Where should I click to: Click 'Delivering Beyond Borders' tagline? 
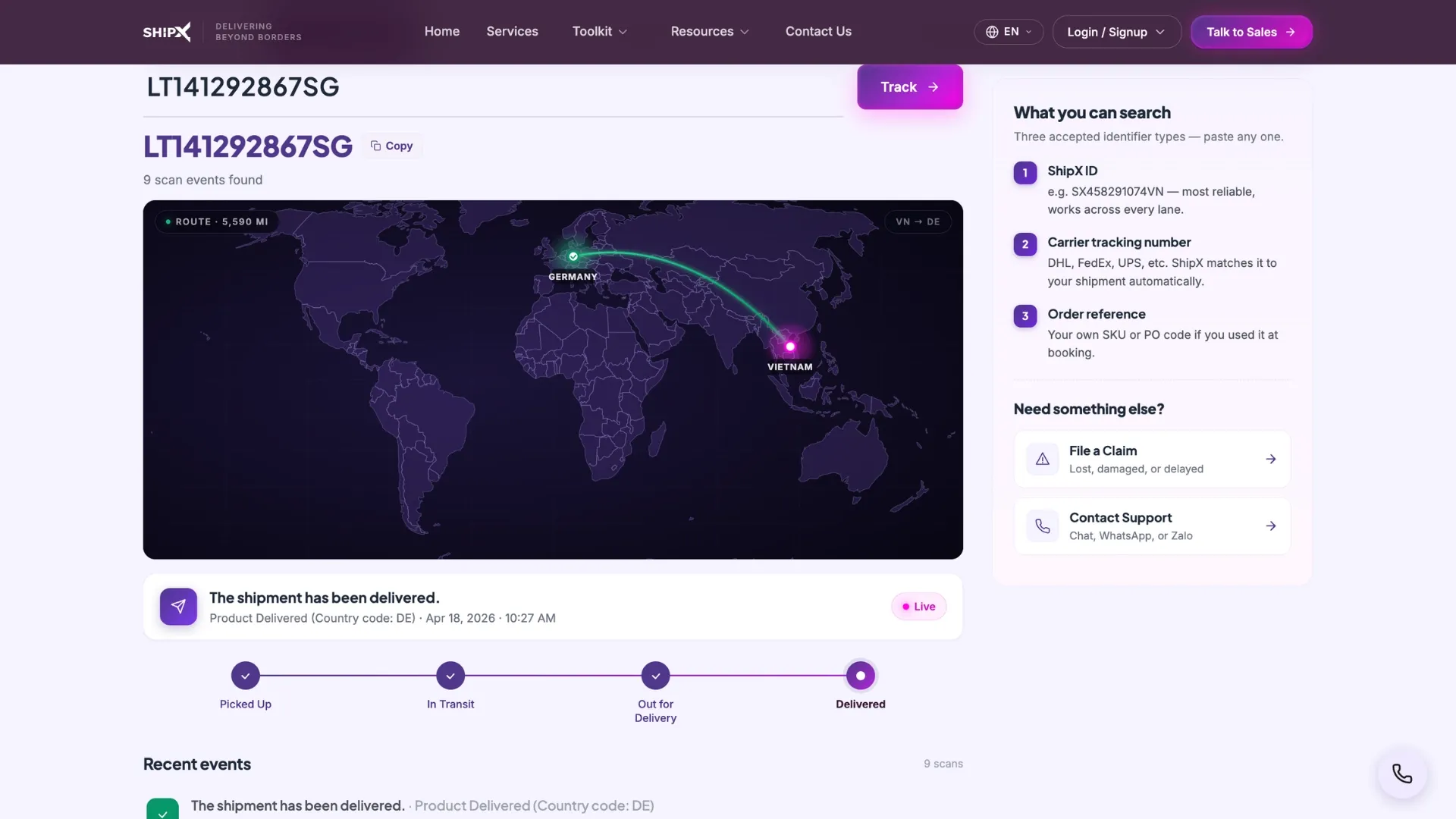259,32
